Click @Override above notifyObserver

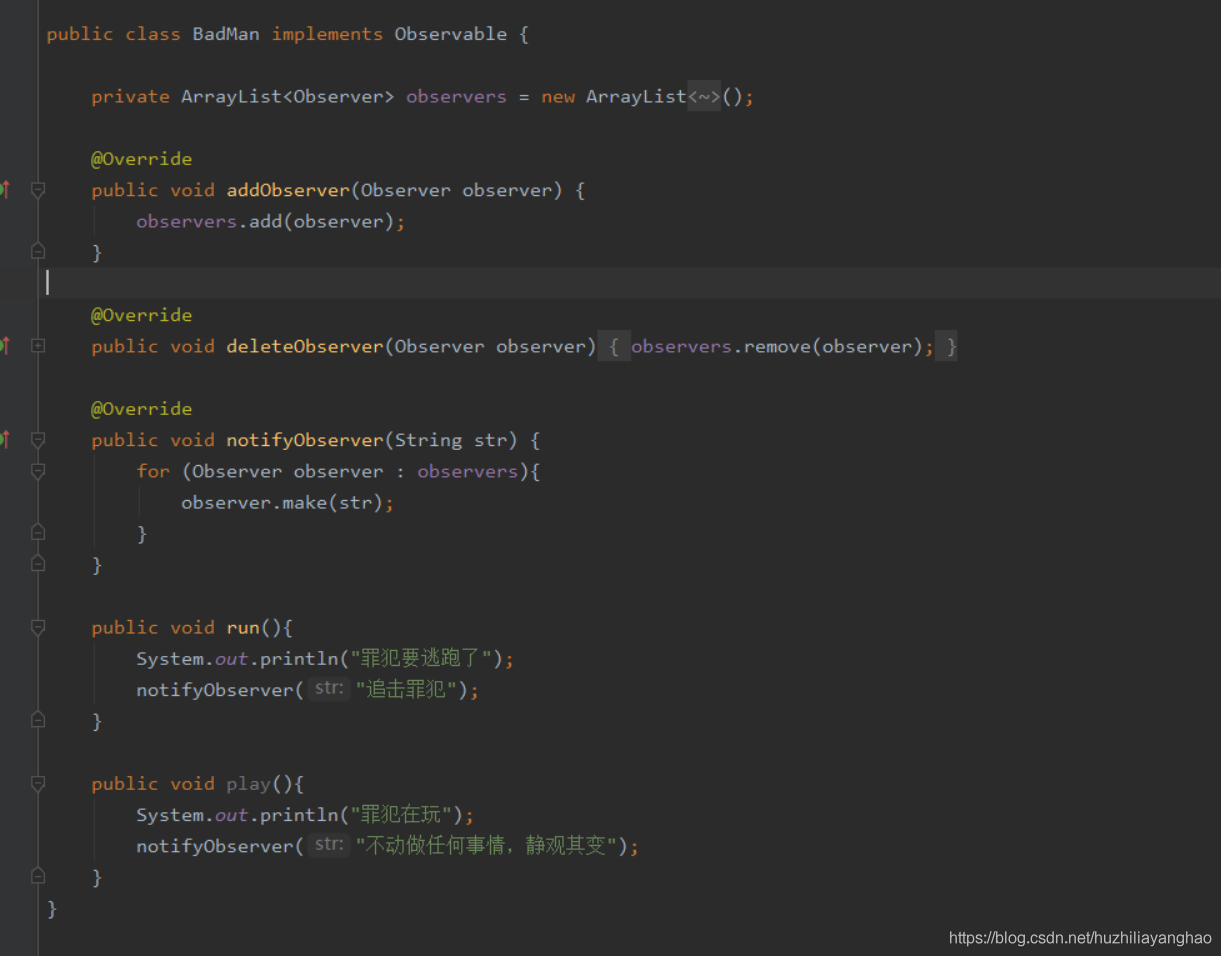coord(141,409)
